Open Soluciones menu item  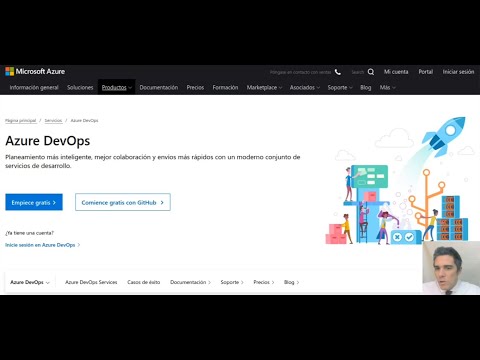click(80, 87)
